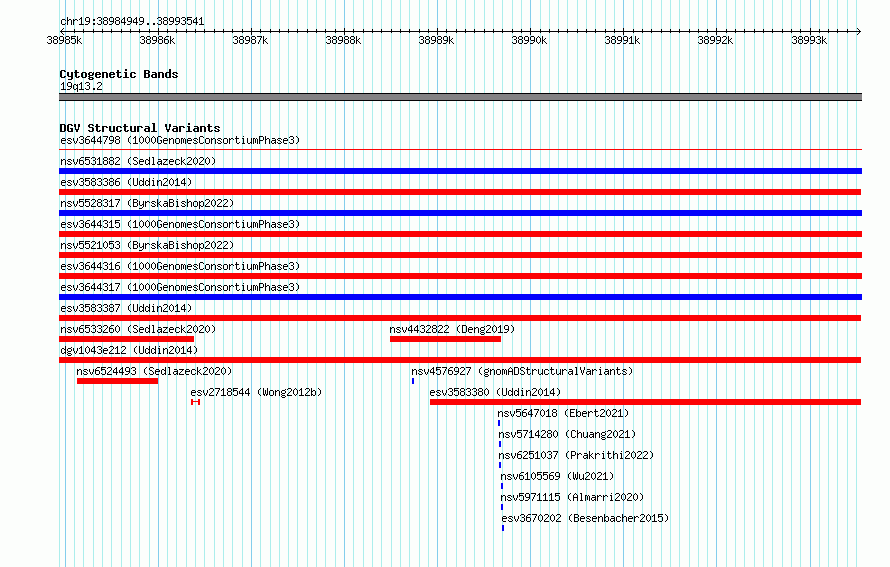Image resolution: width=890 pixels, height=567 pixels.
Task: Click esv3670202 (Besenbacher2015) label
Action: tap(585, 518)
